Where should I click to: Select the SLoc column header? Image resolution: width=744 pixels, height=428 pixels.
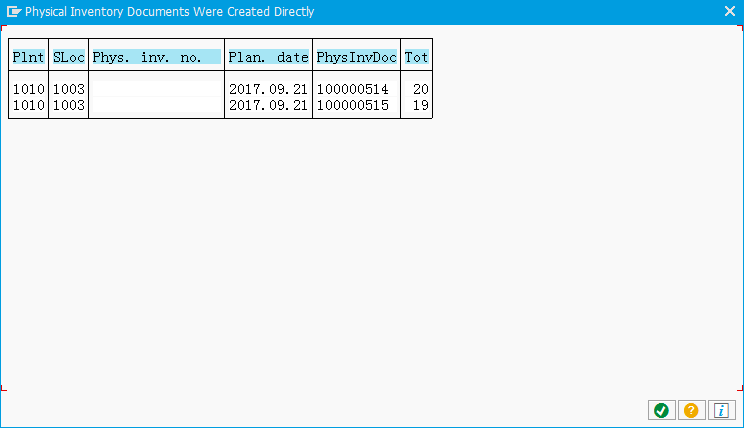click(x=69, y=57)
